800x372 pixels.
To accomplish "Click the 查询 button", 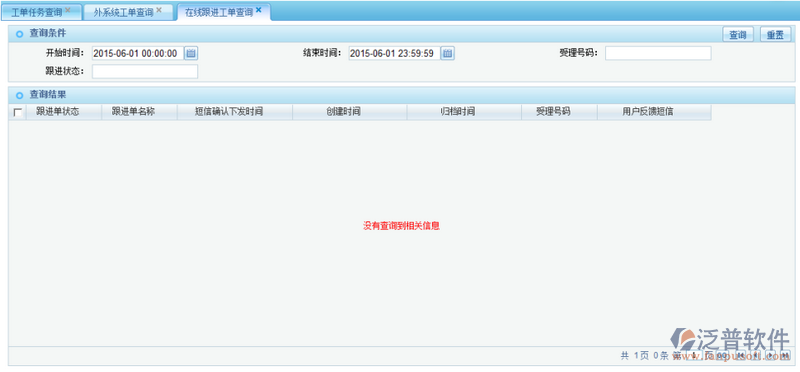I will (738, 35).
